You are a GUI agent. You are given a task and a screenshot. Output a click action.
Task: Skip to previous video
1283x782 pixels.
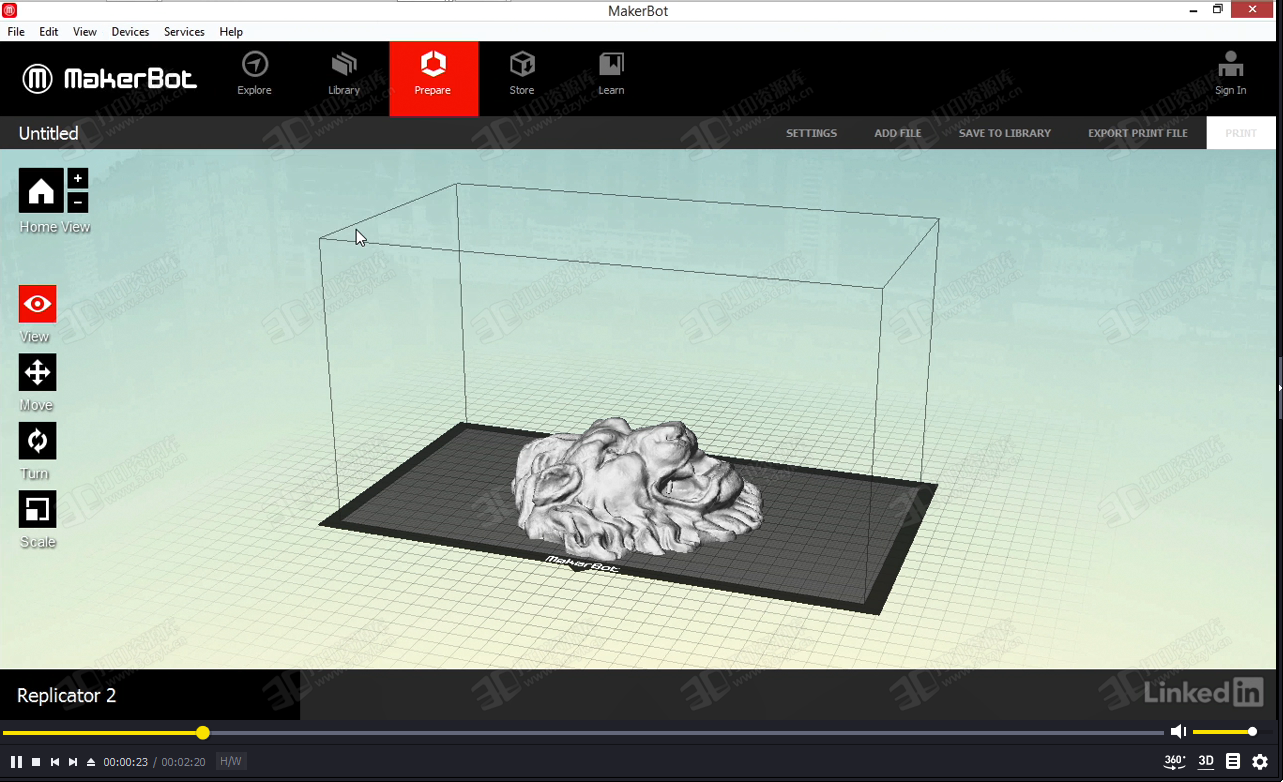click(55, 762)
